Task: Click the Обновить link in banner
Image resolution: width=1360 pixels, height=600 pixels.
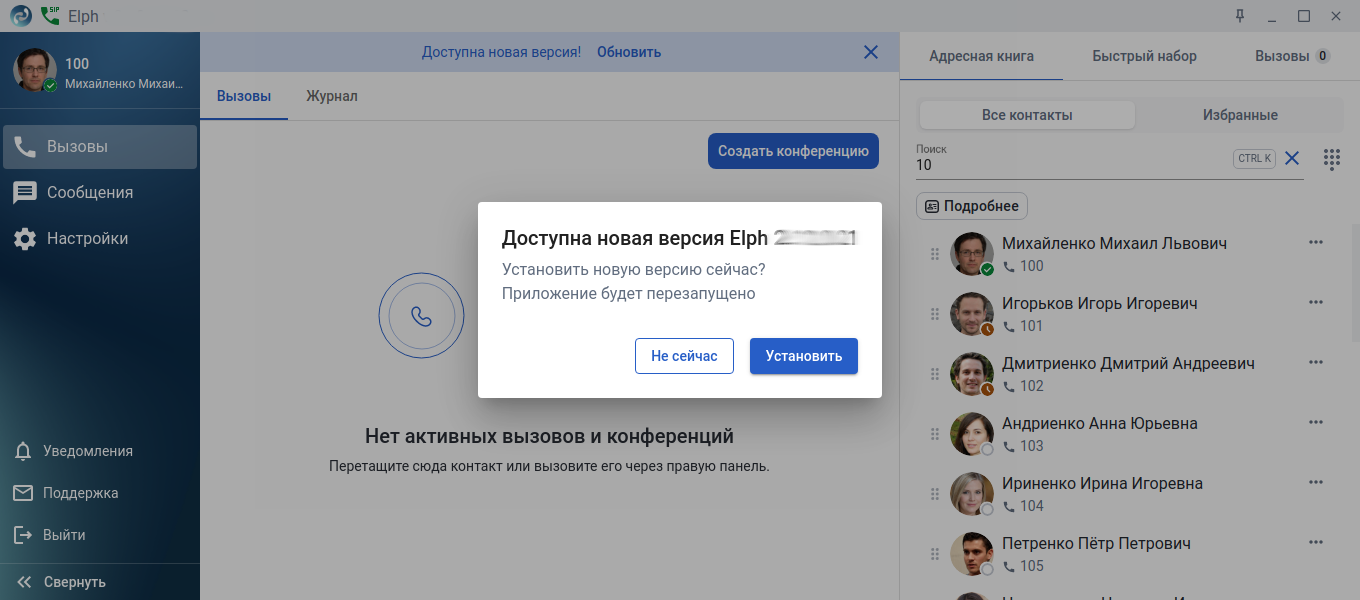Action: (629, 52)
